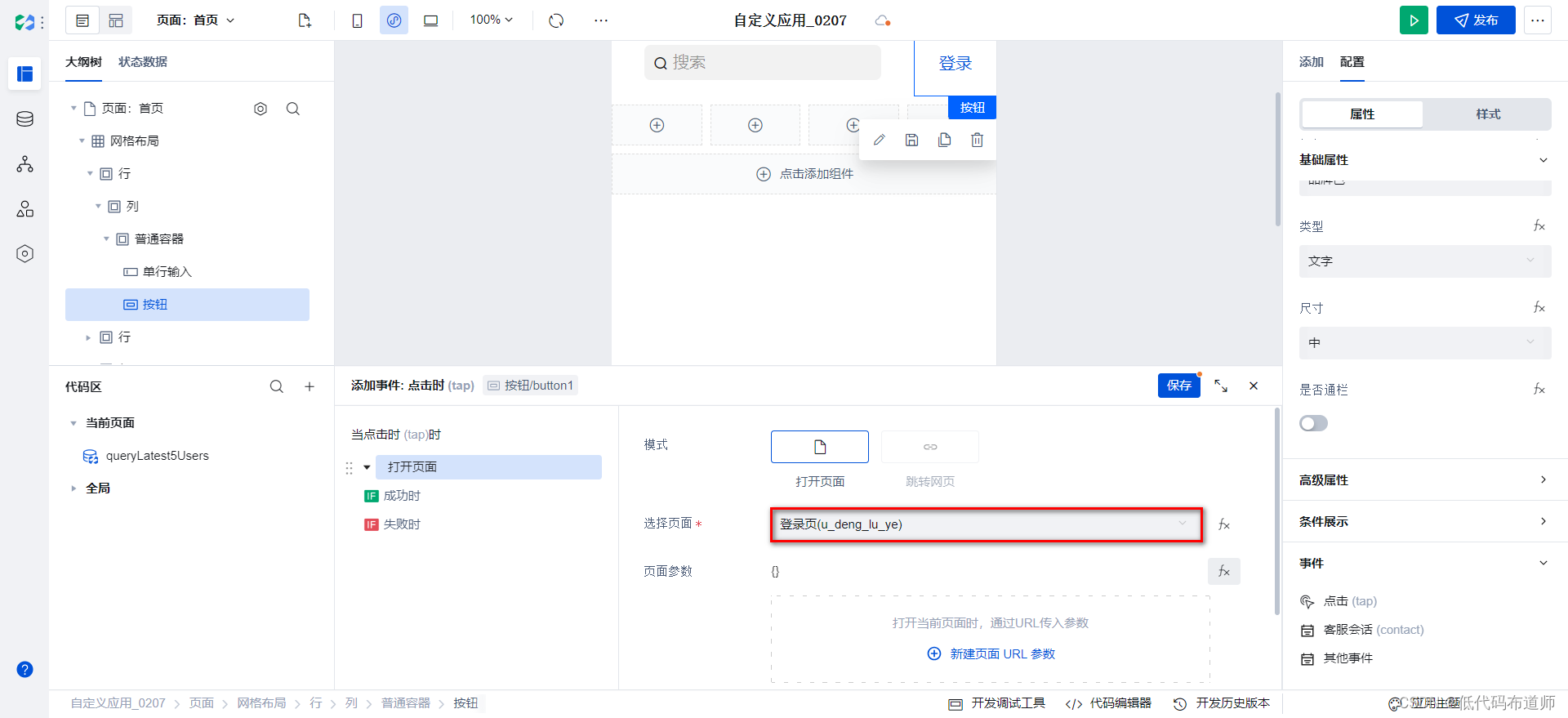The height and width of the screenshot is (718, 1568).
Task: Run preview with green play button
Action: point(1414,20)
